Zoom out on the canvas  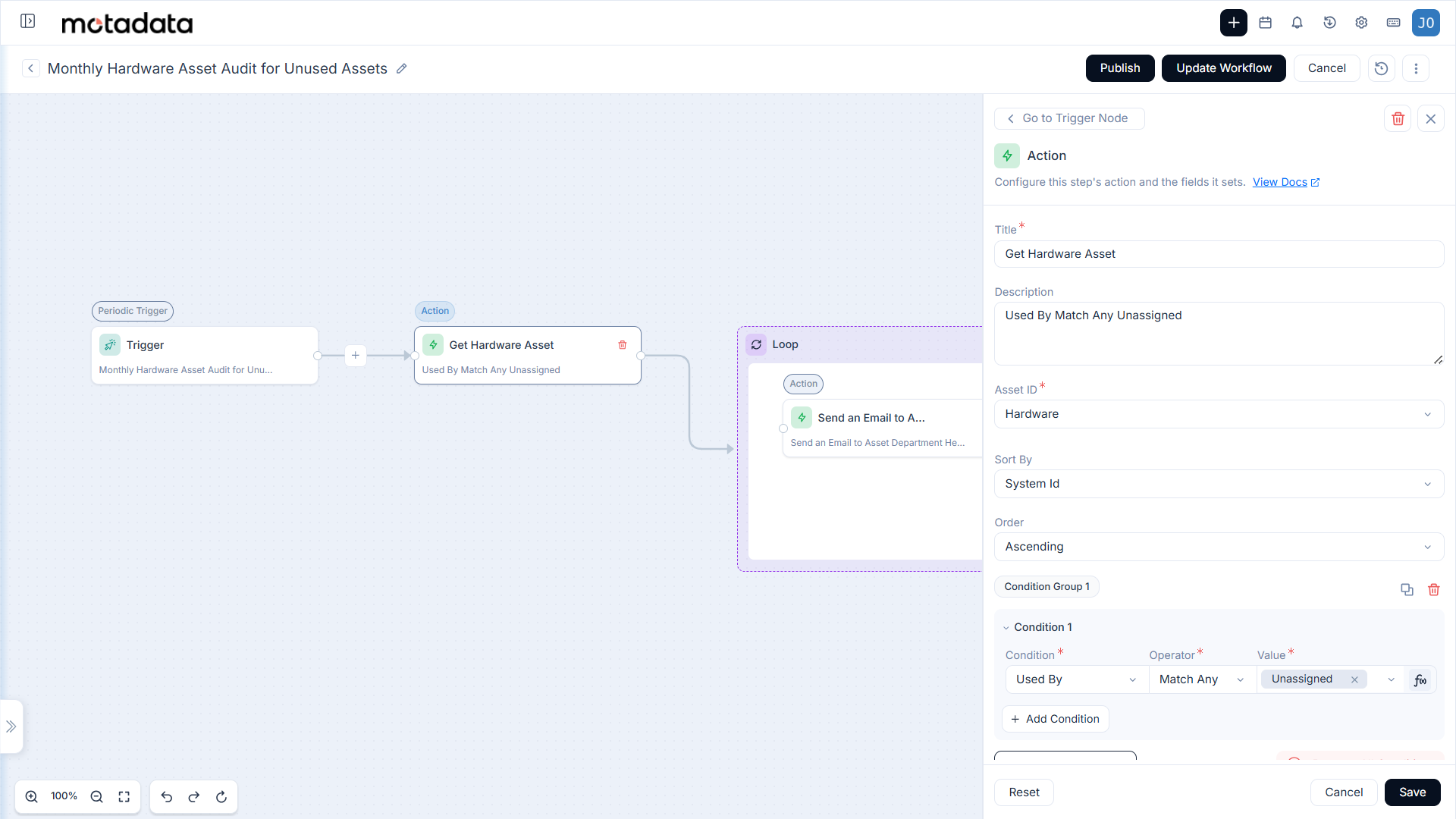96,796
